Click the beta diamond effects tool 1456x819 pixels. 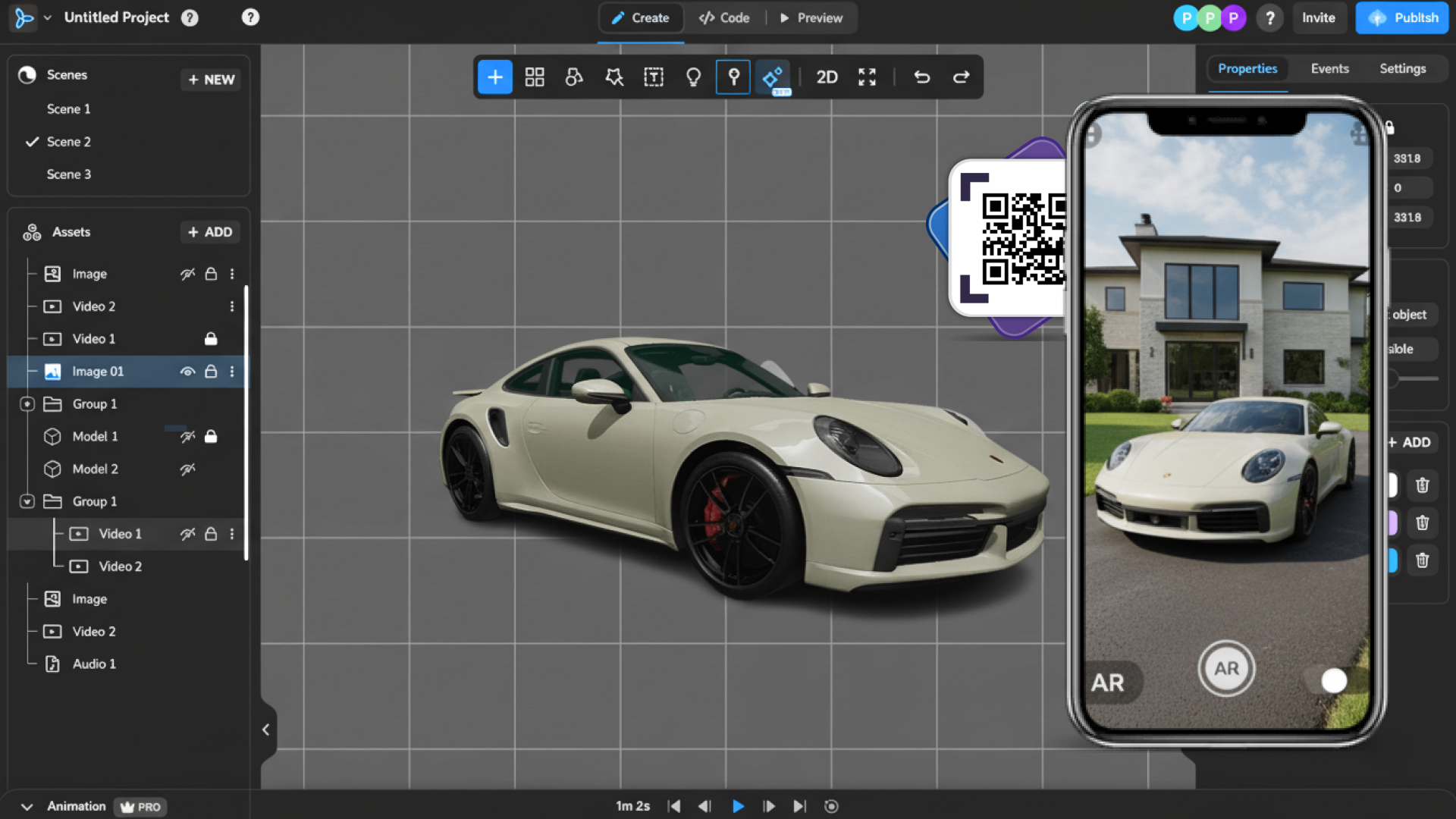coord(773,77)
